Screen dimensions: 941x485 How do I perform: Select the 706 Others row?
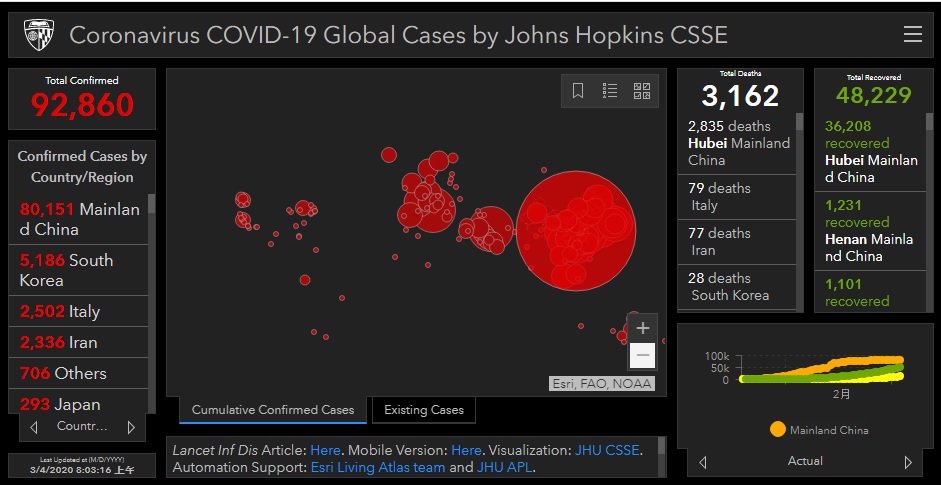[x=79, y=373]
